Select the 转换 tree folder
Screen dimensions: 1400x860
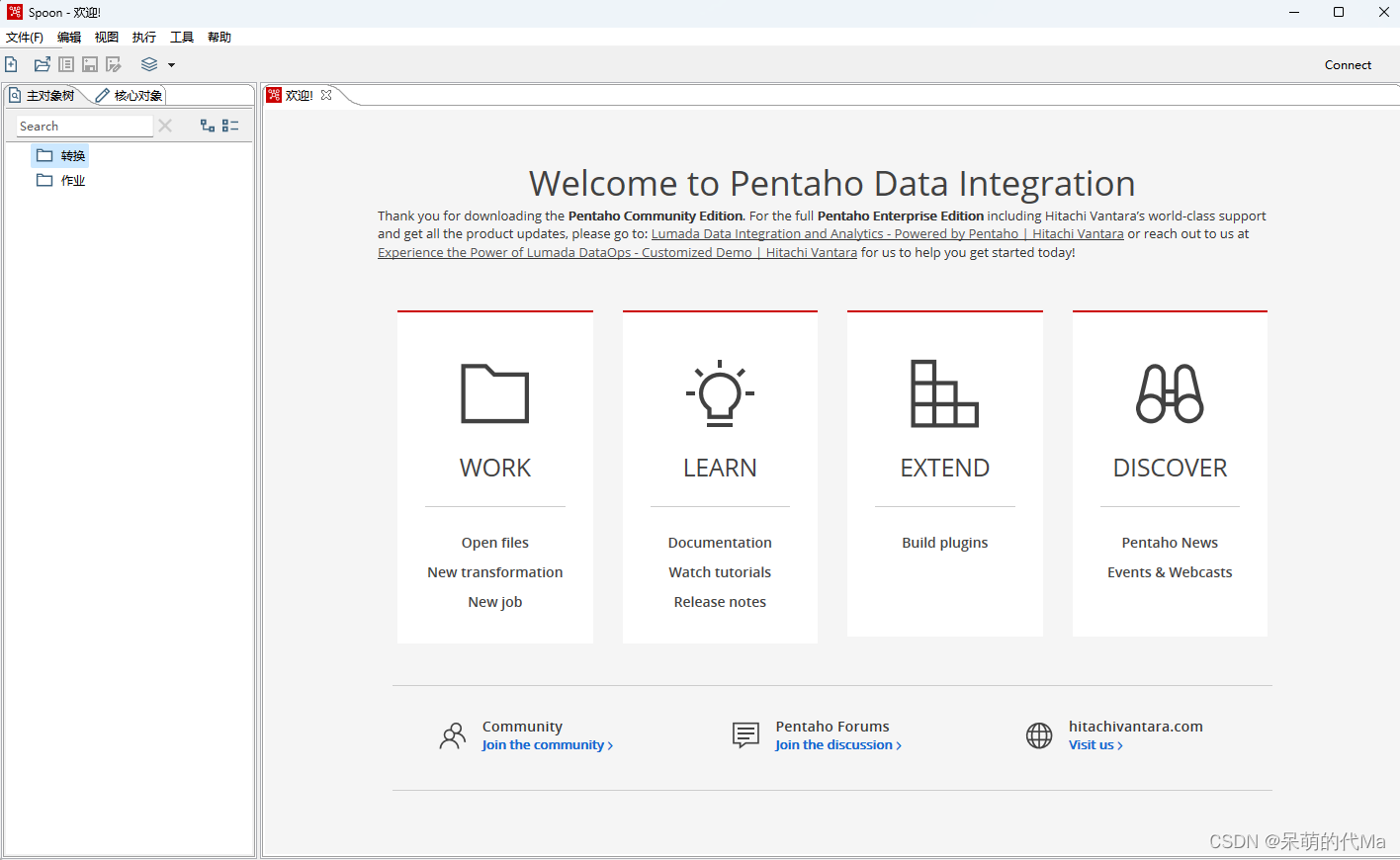pos(61,155)
